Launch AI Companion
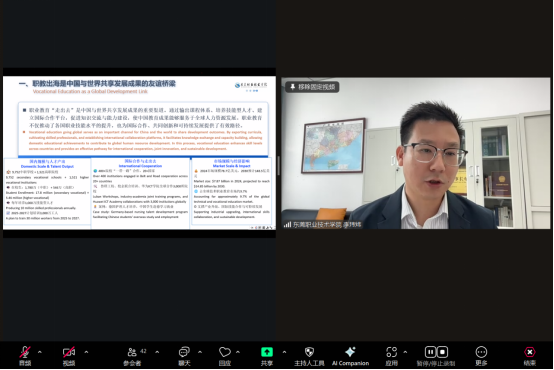The height and width of the screenshot is (370, 554). 350,352
